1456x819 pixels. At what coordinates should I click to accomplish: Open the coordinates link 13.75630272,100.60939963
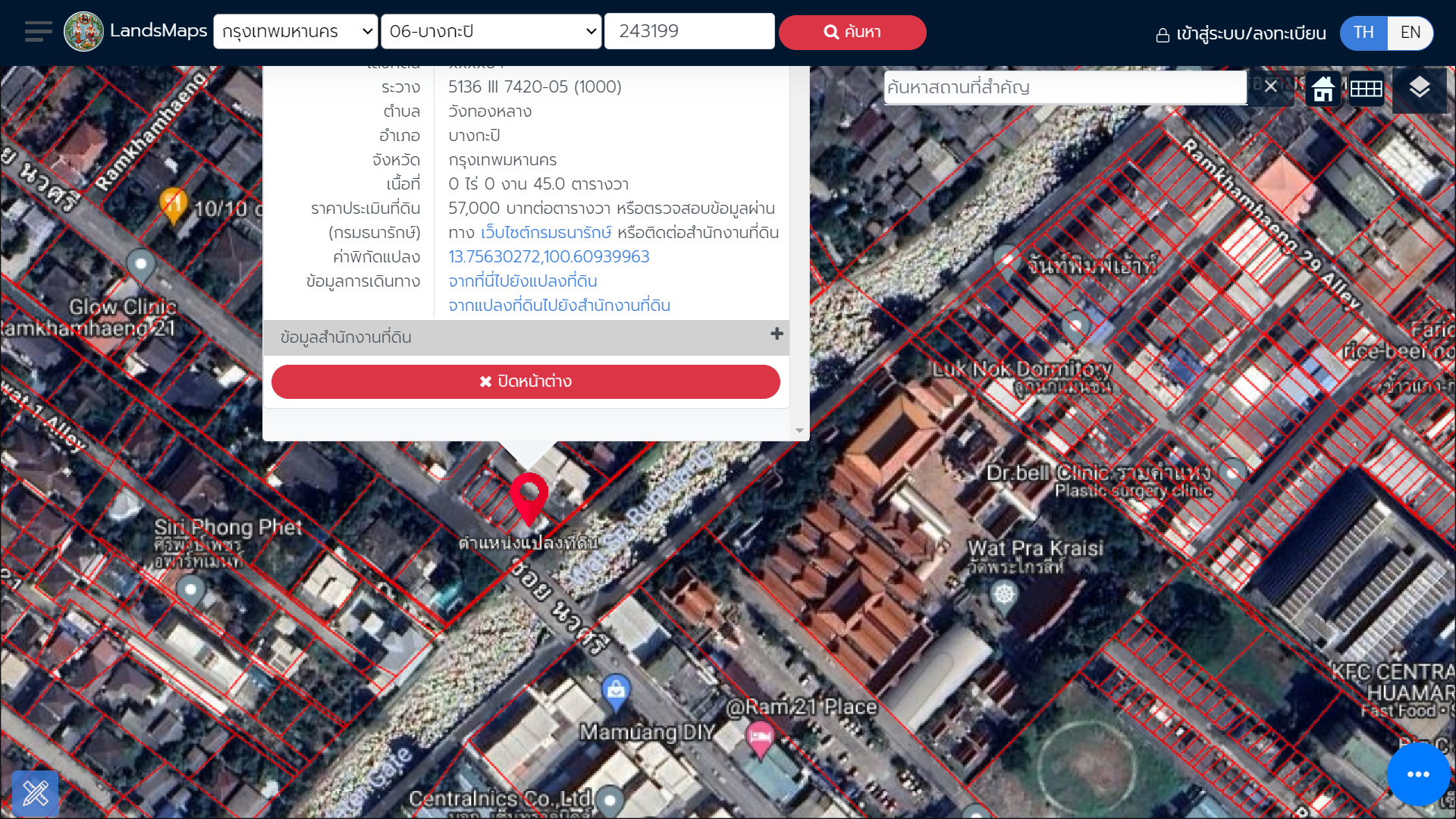click(548, 257)
